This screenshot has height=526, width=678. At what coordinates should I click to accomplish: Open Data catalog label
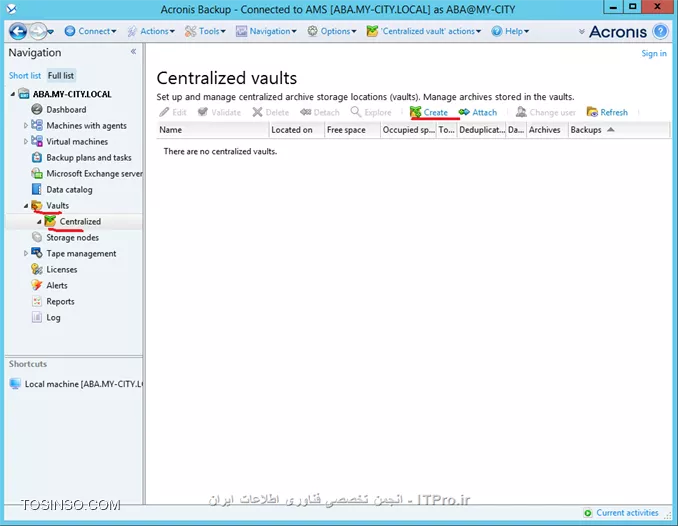point(69,190)
